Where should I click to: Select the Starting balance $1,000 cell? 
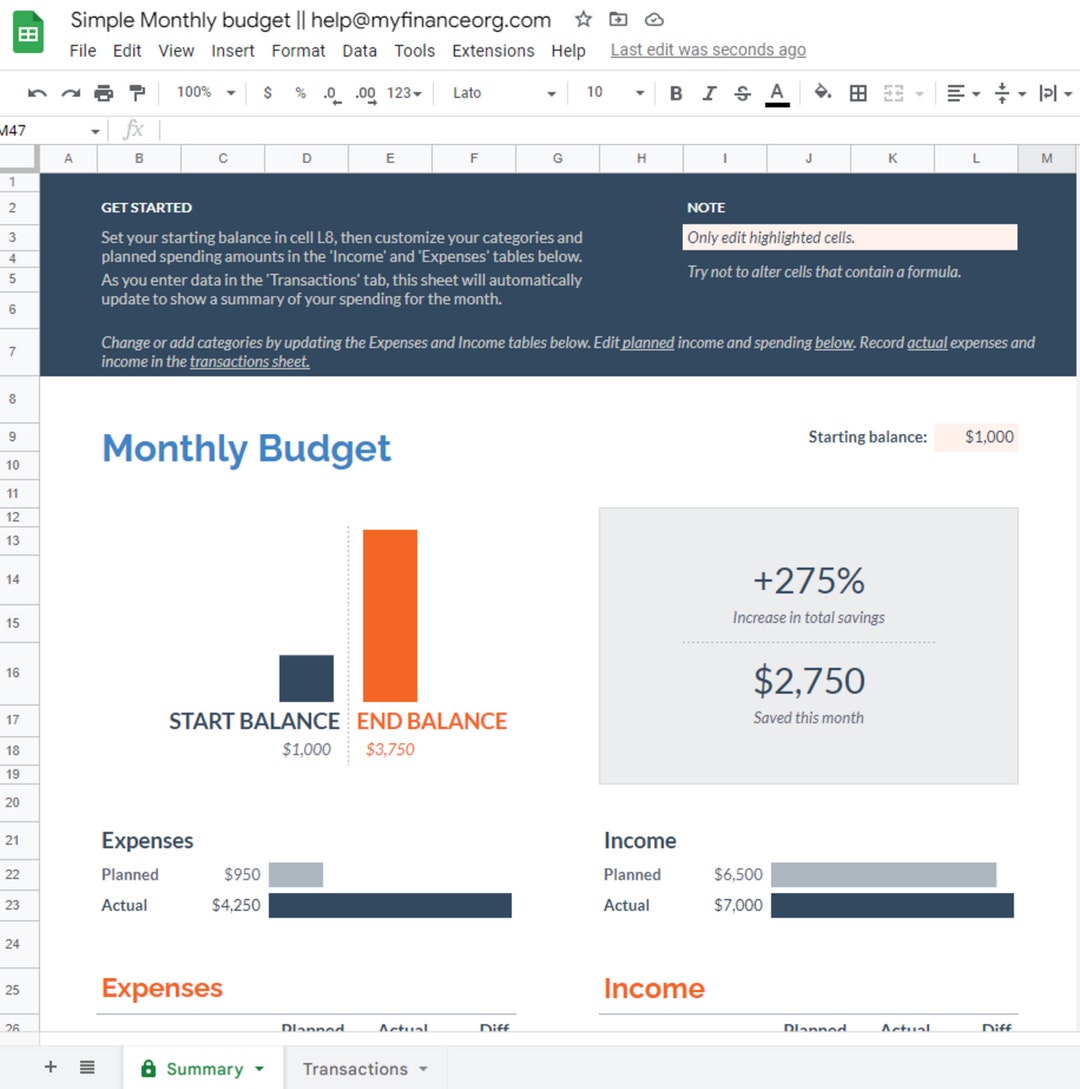(x=976, y=437)
